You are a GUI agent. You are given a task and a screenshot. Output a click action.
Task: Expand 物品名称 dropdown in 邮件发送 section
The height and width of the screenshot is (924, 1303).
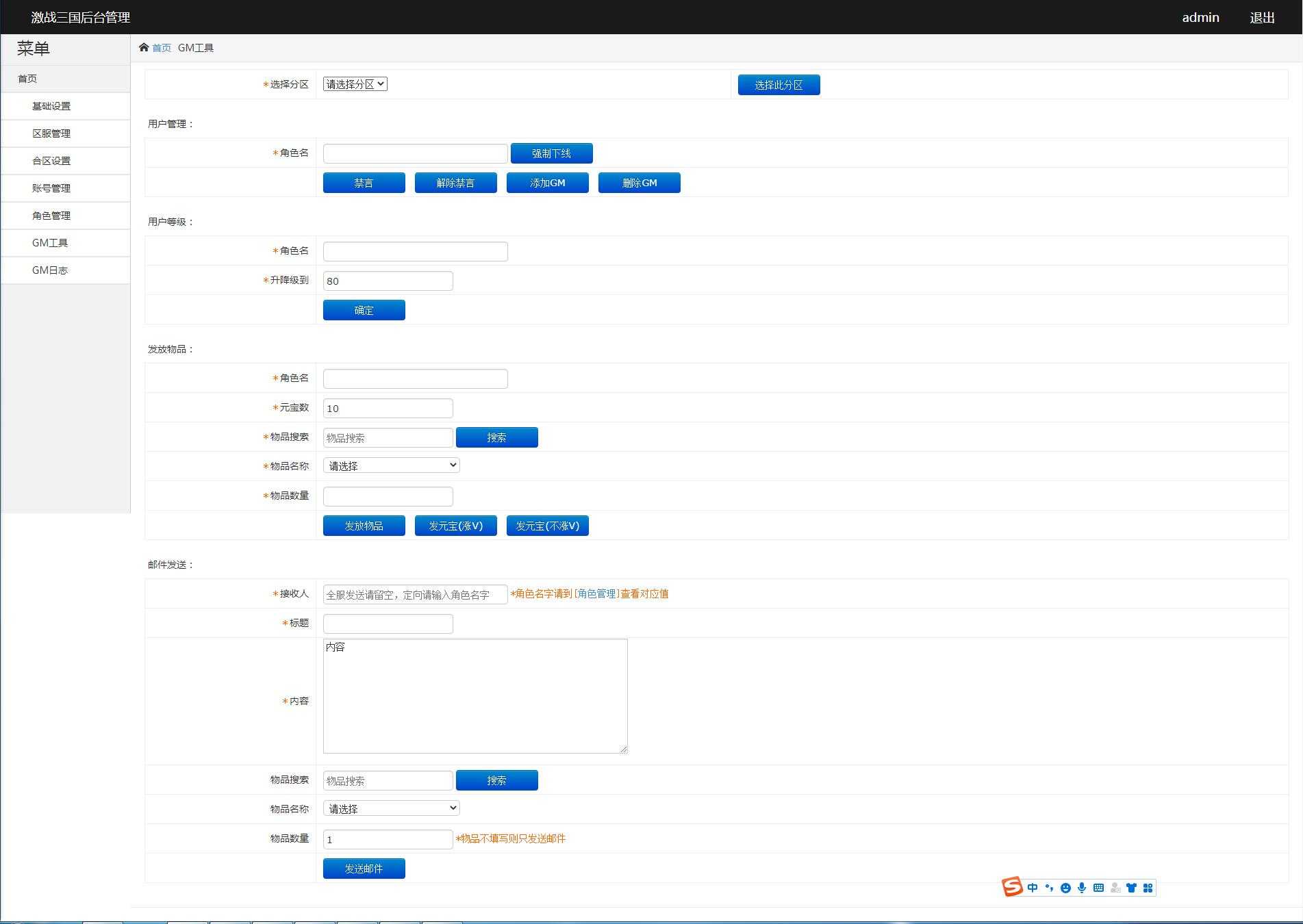[391, 808]
